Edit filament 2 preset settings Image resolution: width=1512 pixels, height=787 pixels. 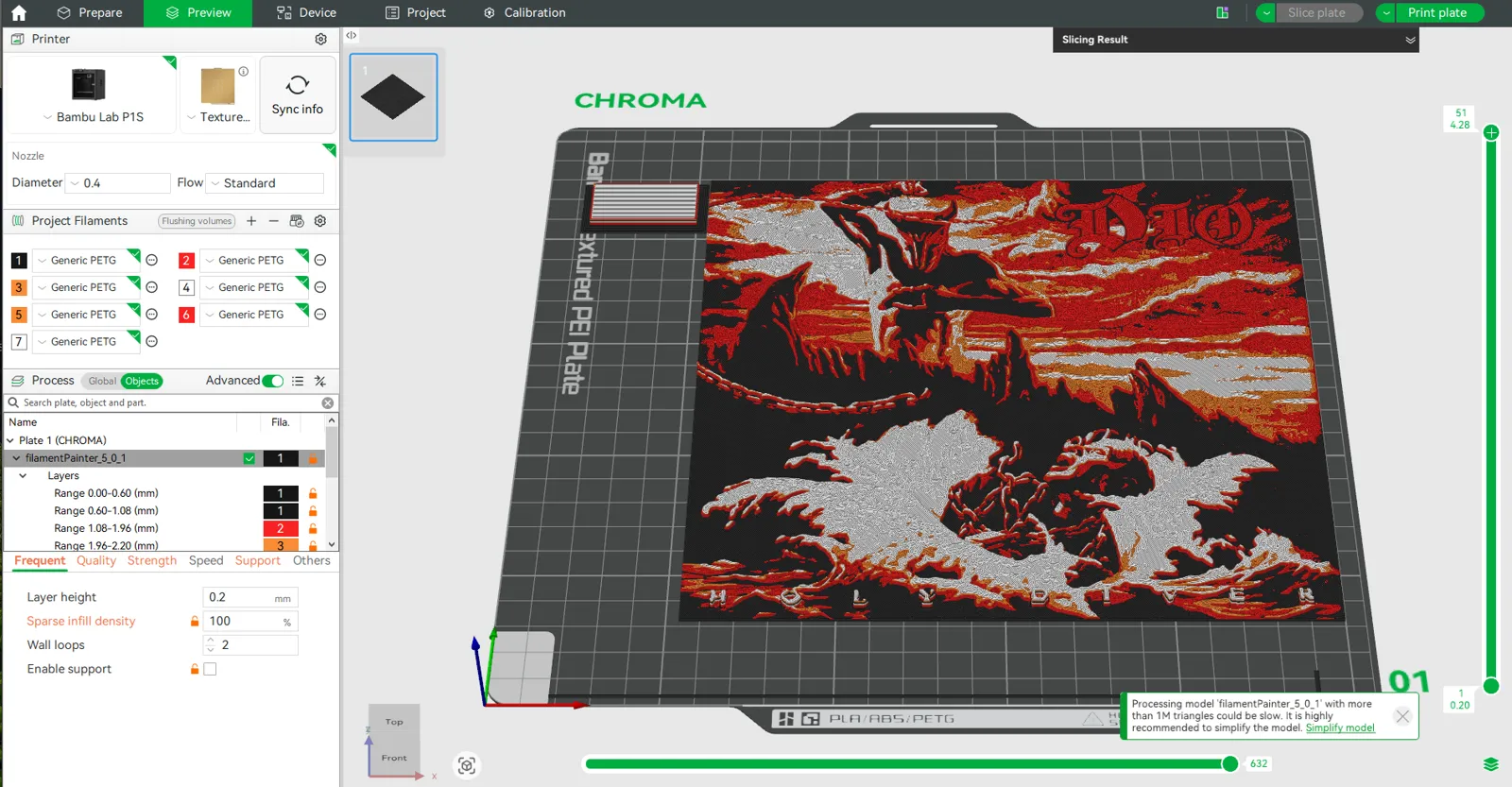pos(320,260)
